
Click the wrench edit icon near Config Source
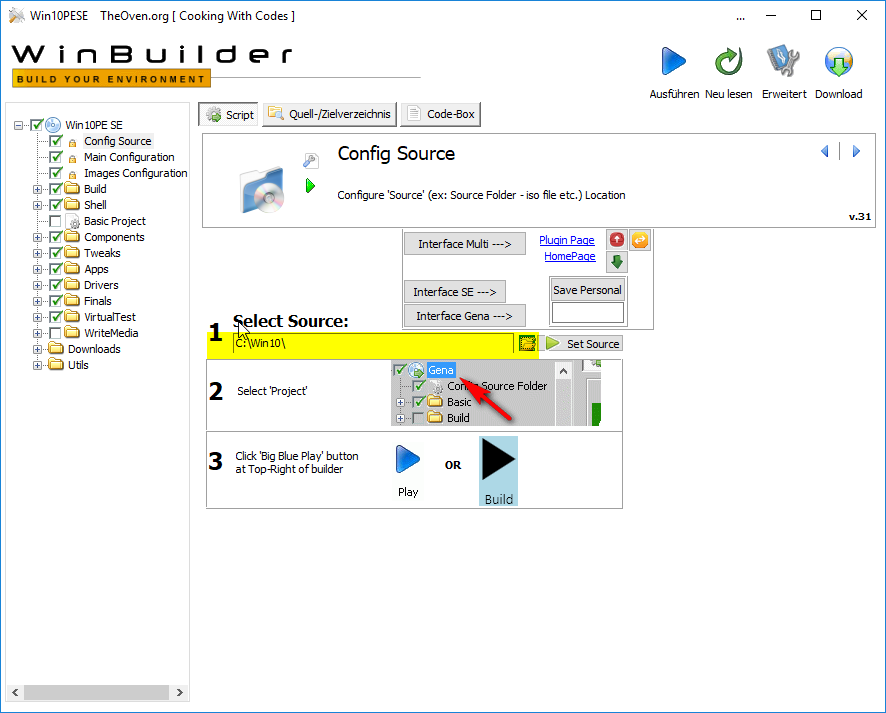point(310,161)
